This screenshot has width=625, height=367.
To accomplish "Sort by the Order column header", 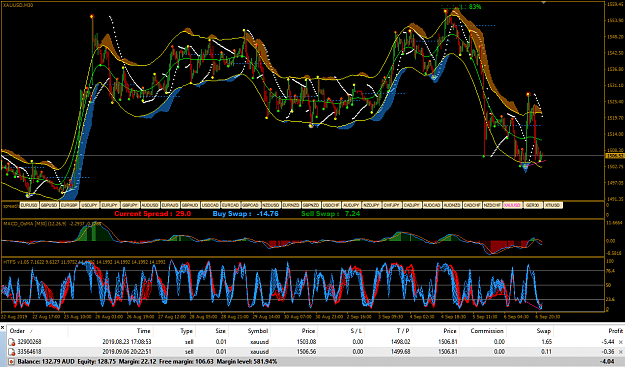I will tap(18, 331).
